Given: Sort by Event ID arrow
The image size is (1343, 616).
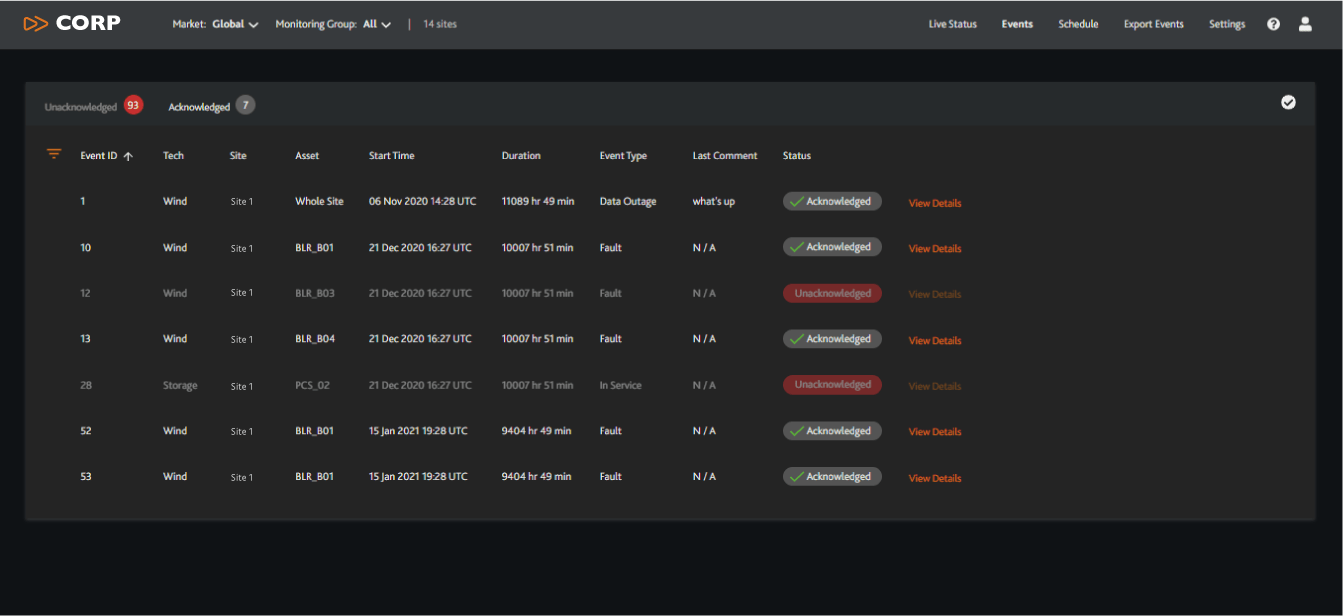Looking at the screenshot, I should tap(128, 156).
